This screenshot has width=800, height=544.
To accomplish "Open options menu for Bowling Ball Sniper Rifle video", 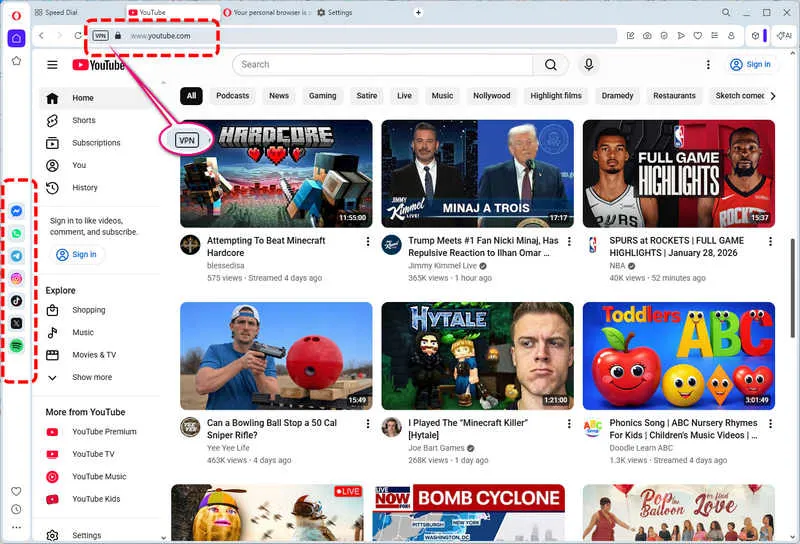I will (x=368, y=424).
